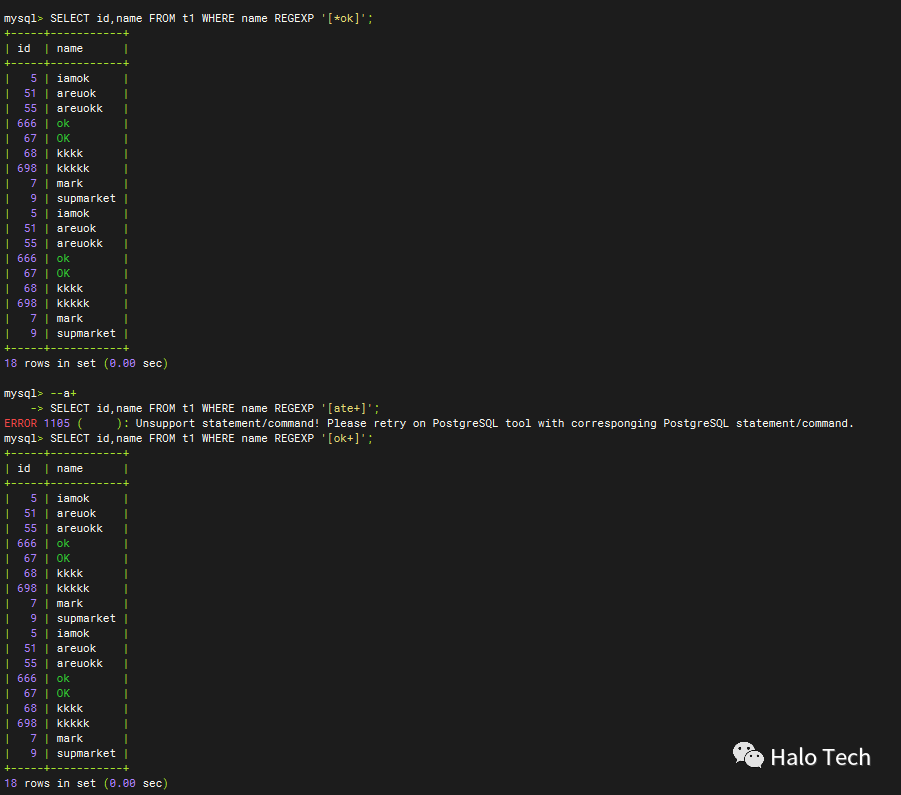
Task: Click '18 rows in set' ending the '[*ok]' results
Action: (50, 364)
